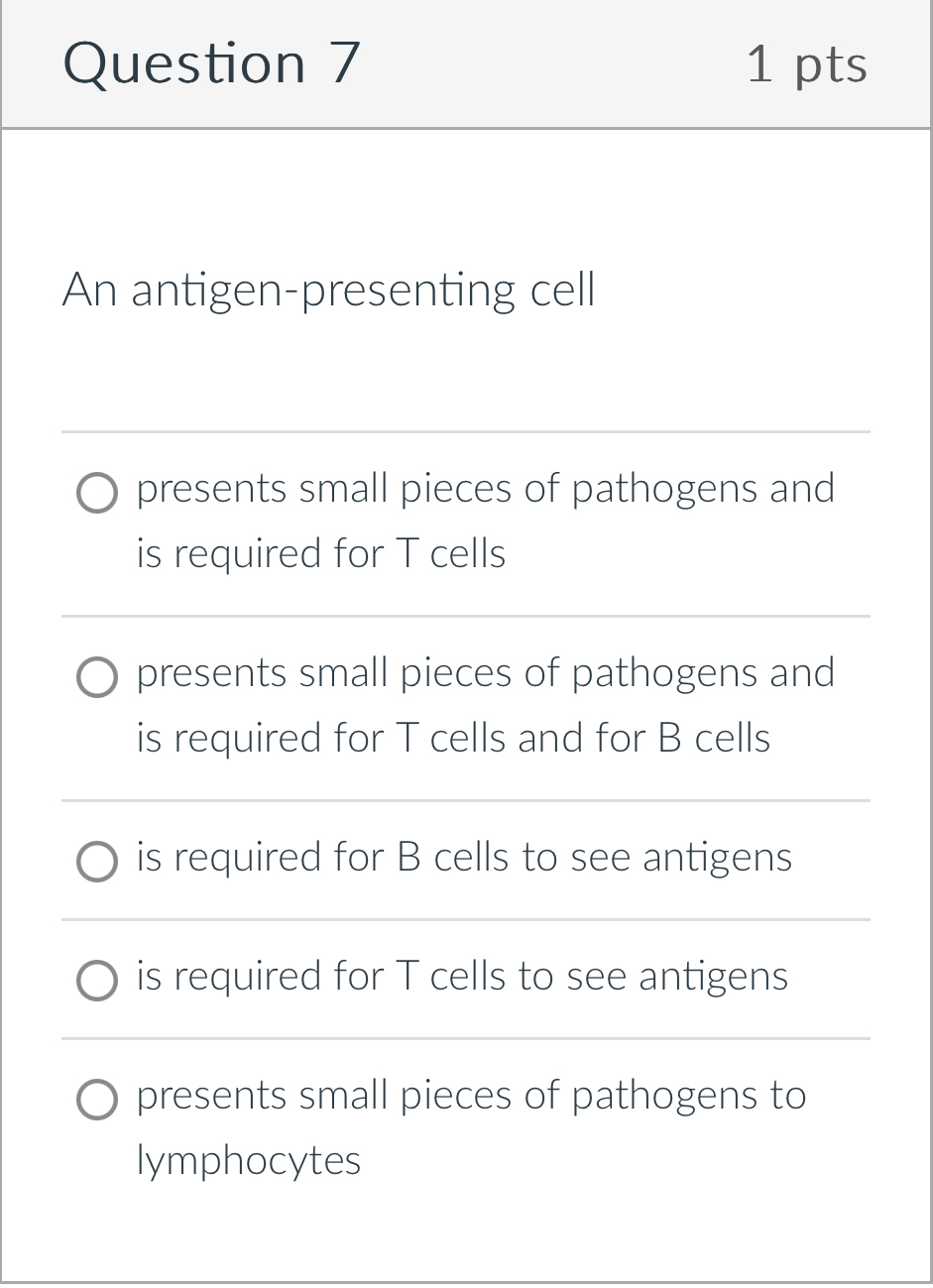Click the 'Question 7' heading
Image resolution: width=933 pixels, height=1288 pixels.
click(211, 62)
